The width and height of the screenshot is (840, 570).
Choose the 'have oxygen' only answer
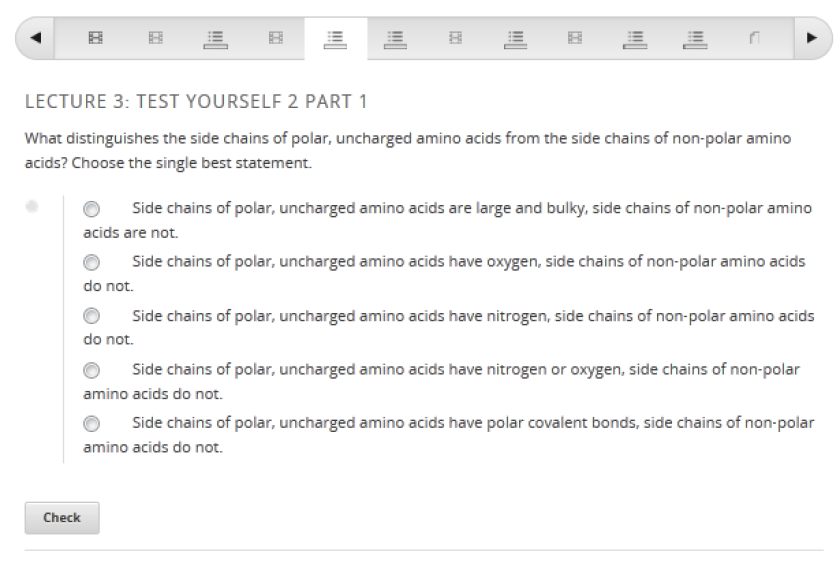click(92, 262)
